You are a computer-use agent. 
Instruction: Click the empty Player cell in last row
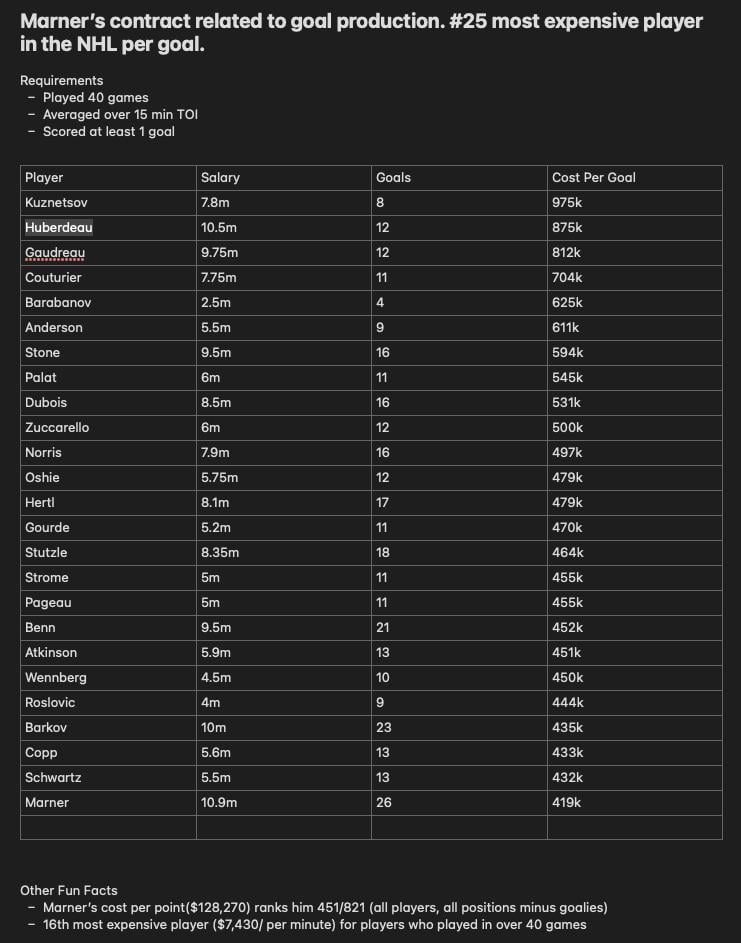(x=108, y=828)
